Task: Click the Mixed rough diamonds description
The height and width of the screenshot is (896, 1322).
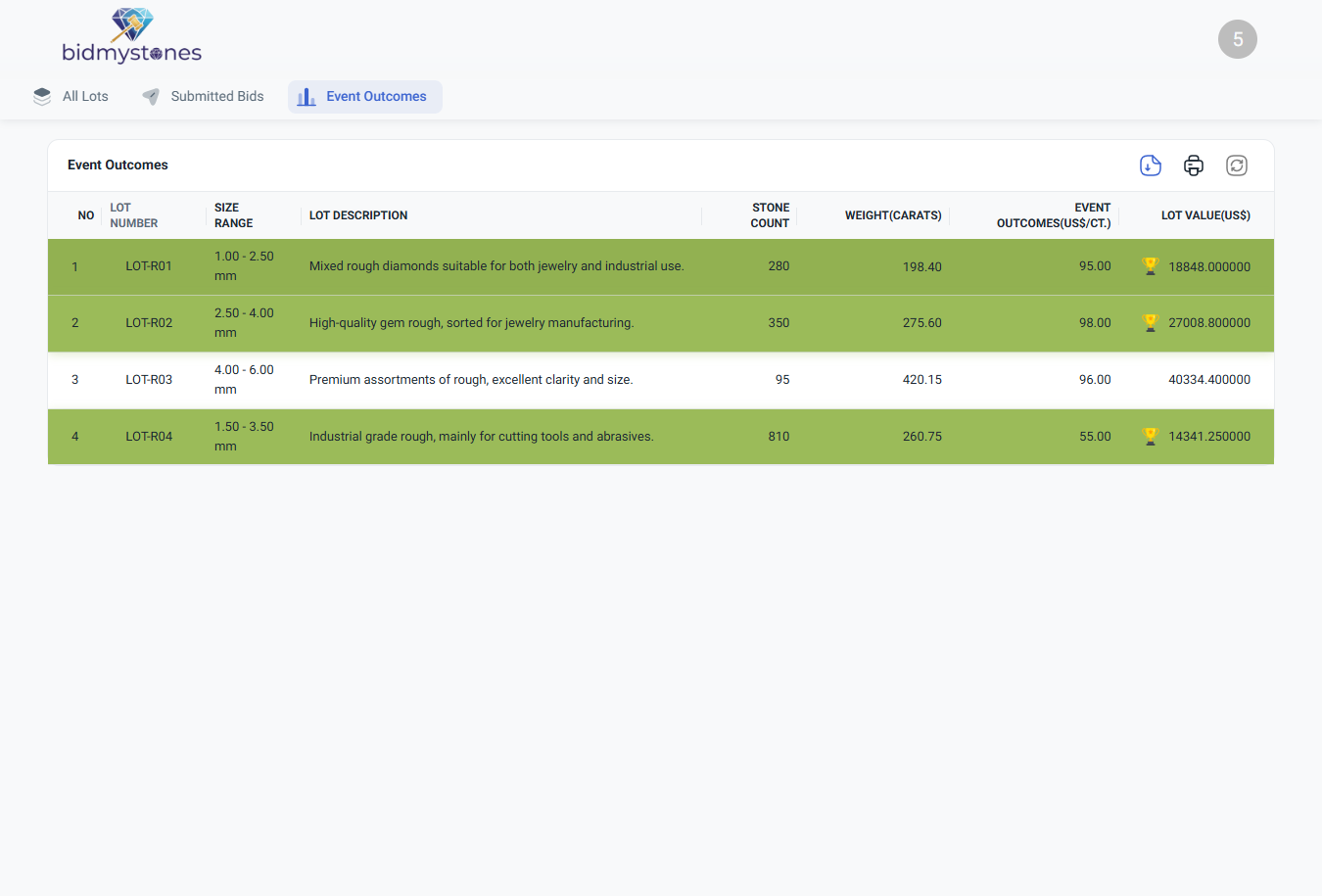Action: coord(496,266)
